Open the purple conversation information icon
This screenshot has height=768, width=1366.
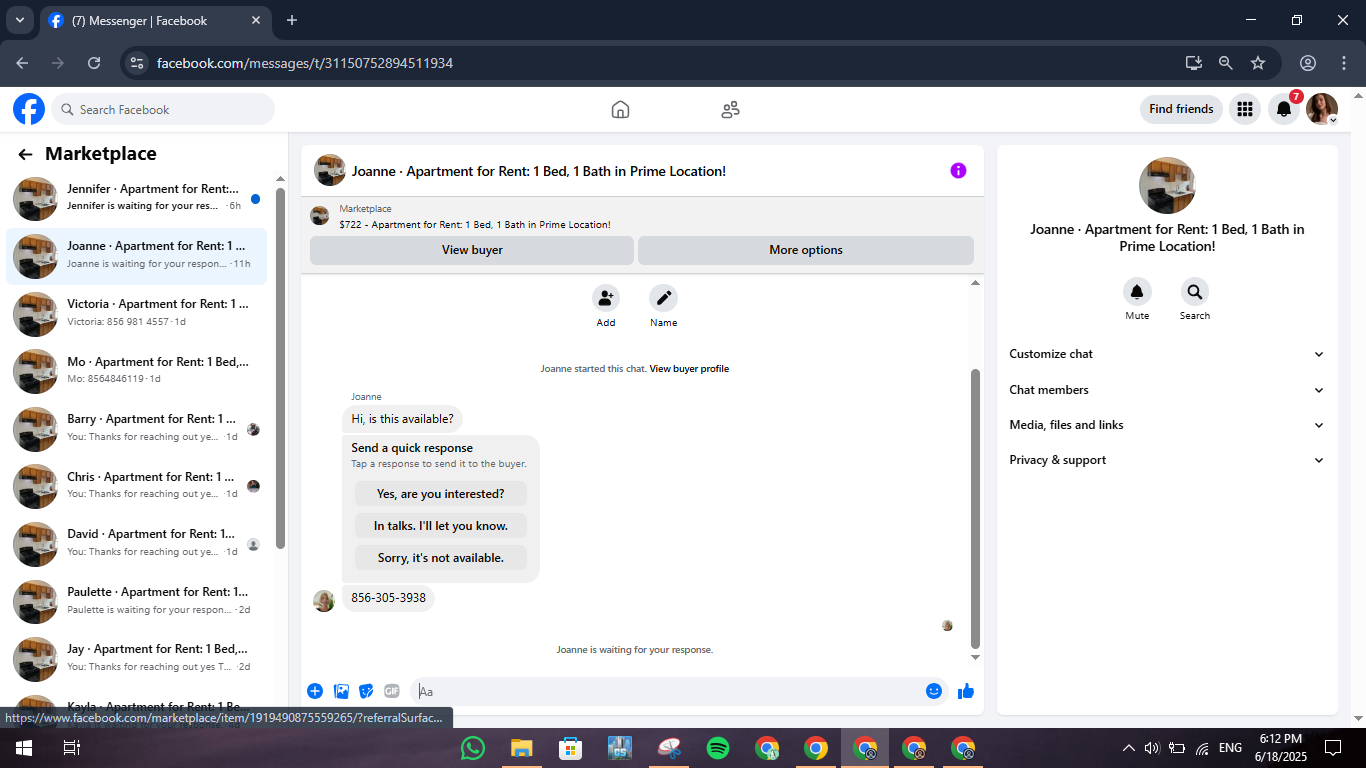[x=958, y=171]
